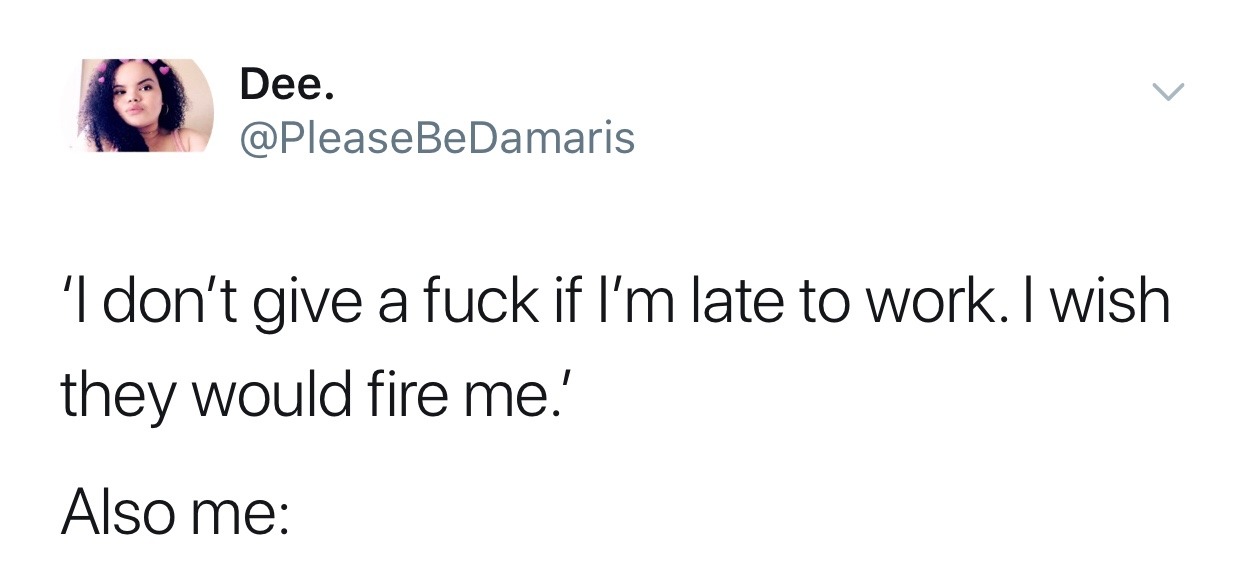Expand the tweet options chevron
The height and width of the screenshot is (567, 1242).
click(1166, 93)
